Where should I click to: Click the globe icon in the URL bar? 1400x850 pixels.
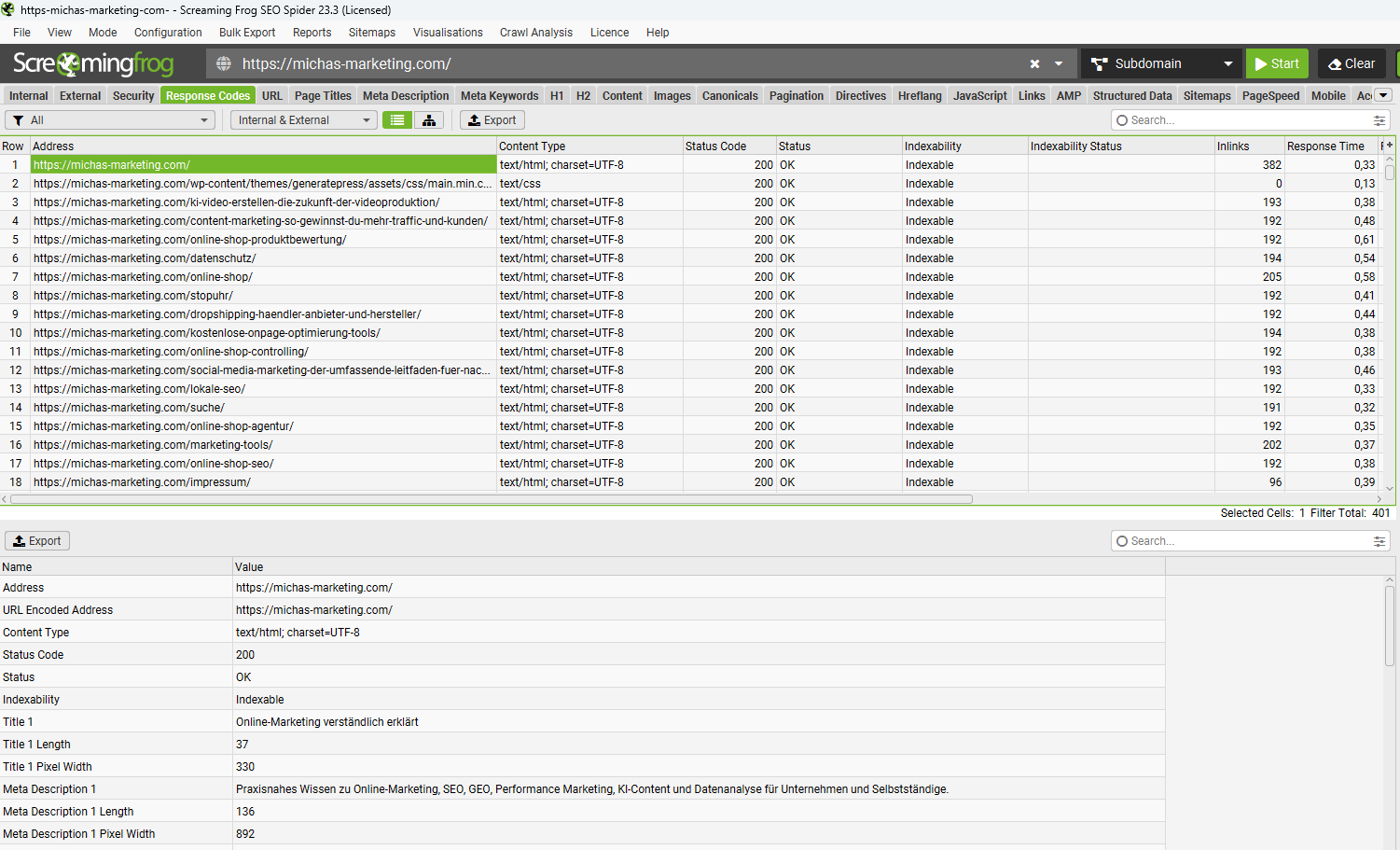[x=224, y=63]
